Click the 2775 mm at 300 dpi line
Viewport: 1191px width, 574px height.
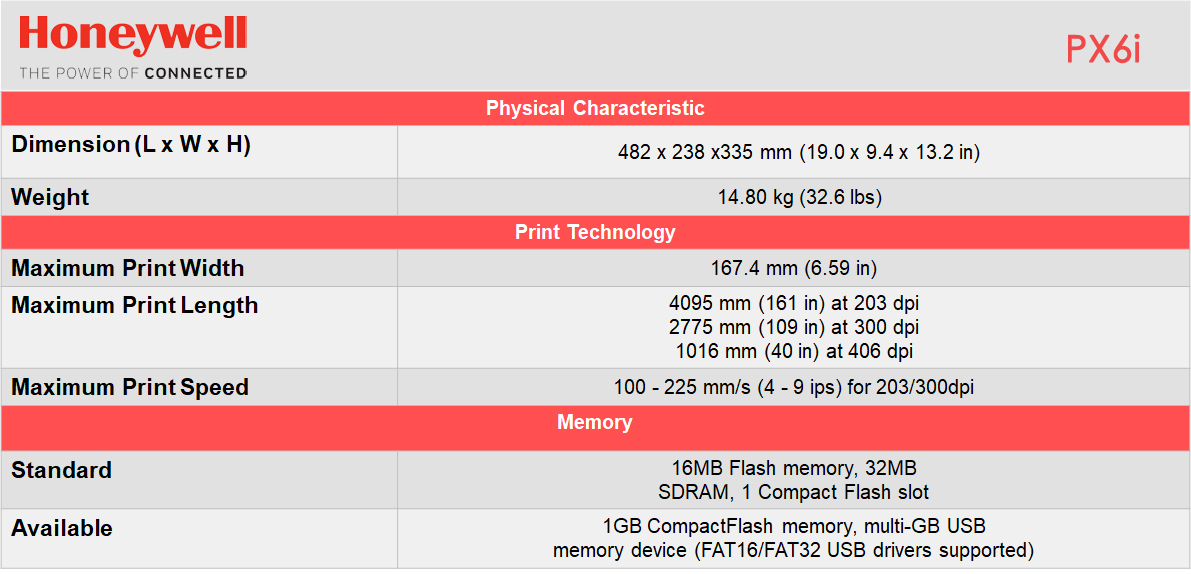(x=793, y=327)
